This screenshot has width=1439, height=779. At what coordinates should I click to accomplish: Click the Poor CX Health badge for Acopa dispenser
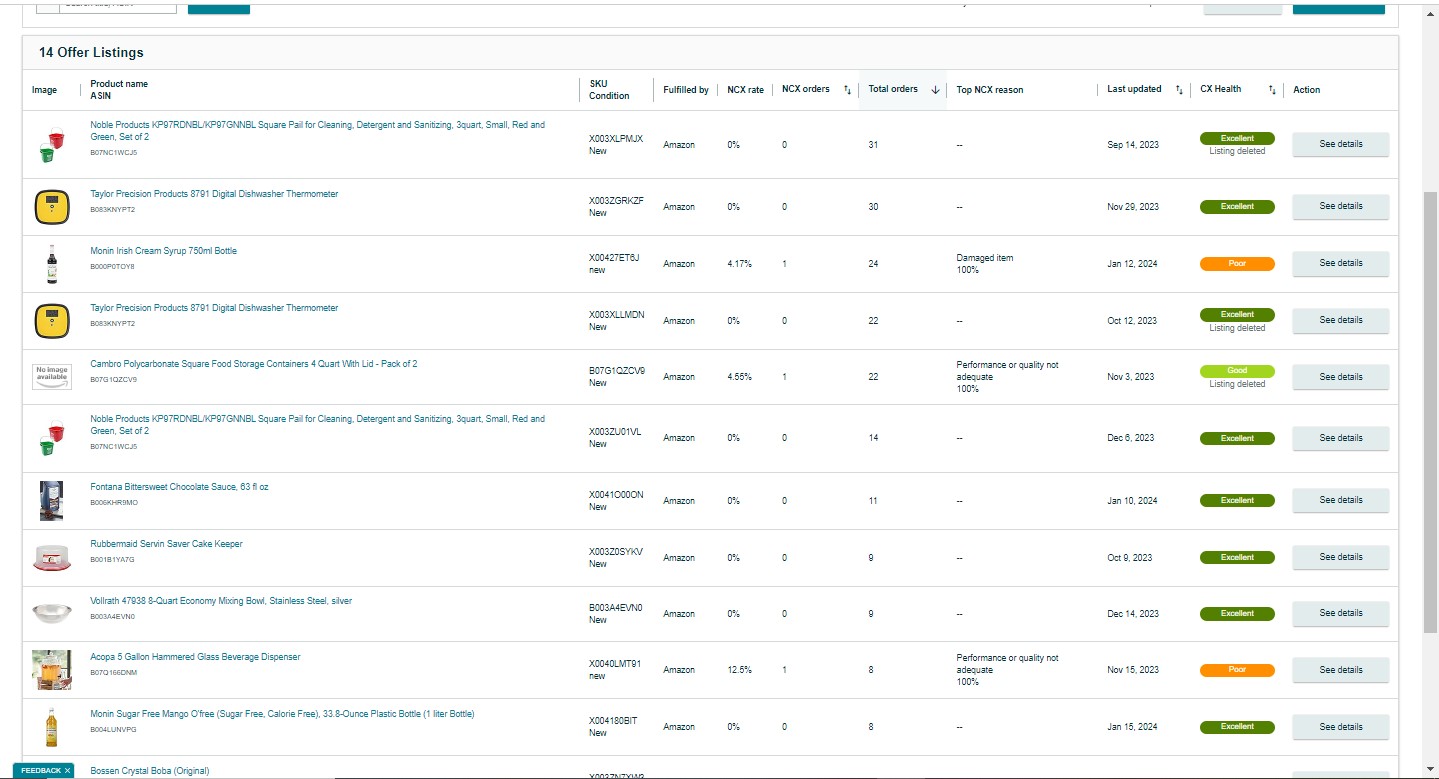(1237, 670)
